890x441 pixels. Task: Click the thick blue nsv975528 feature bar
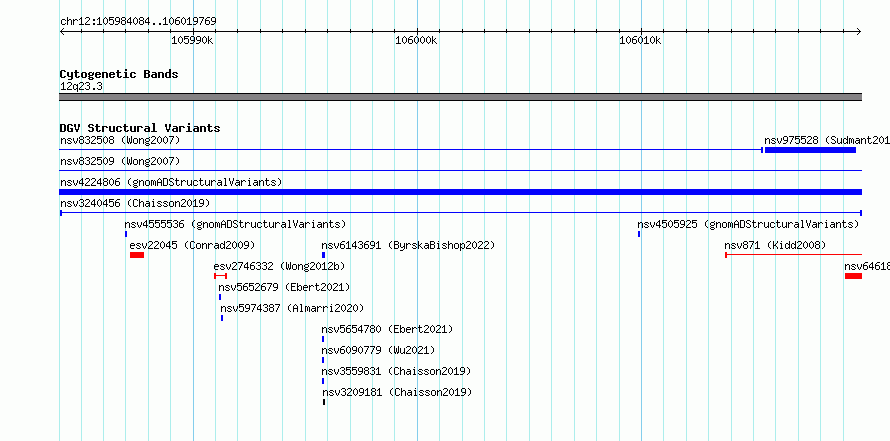(x=810, y=150)
